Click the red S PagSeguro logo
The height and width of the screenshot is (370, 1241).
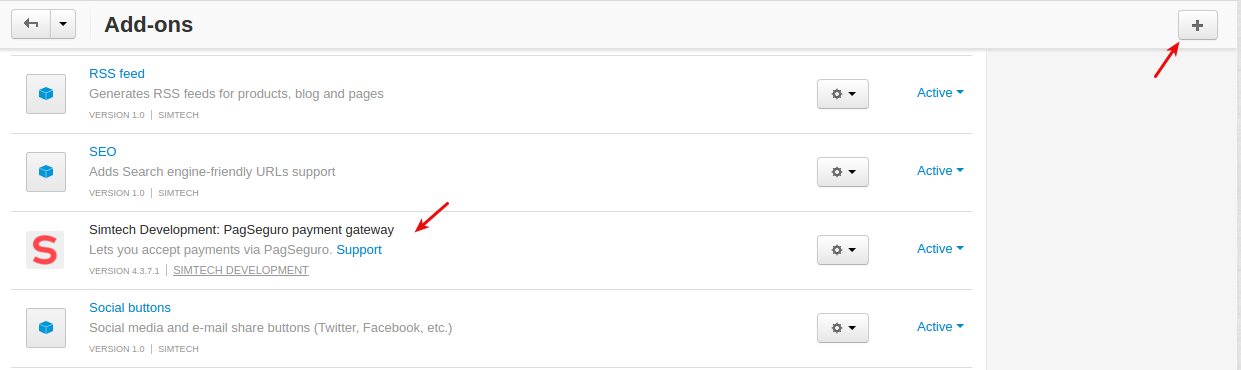[45, 249]
